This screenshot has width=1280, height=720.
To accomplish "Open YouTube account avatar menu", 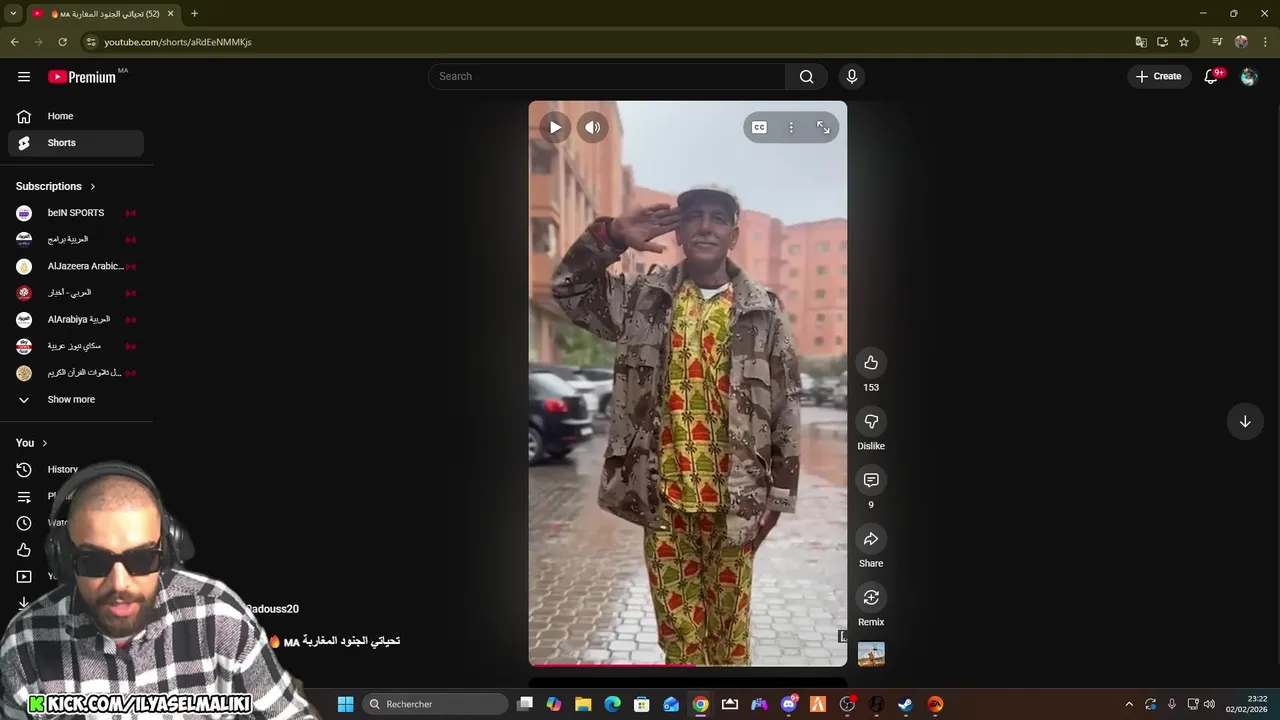I will [1248, 76].
